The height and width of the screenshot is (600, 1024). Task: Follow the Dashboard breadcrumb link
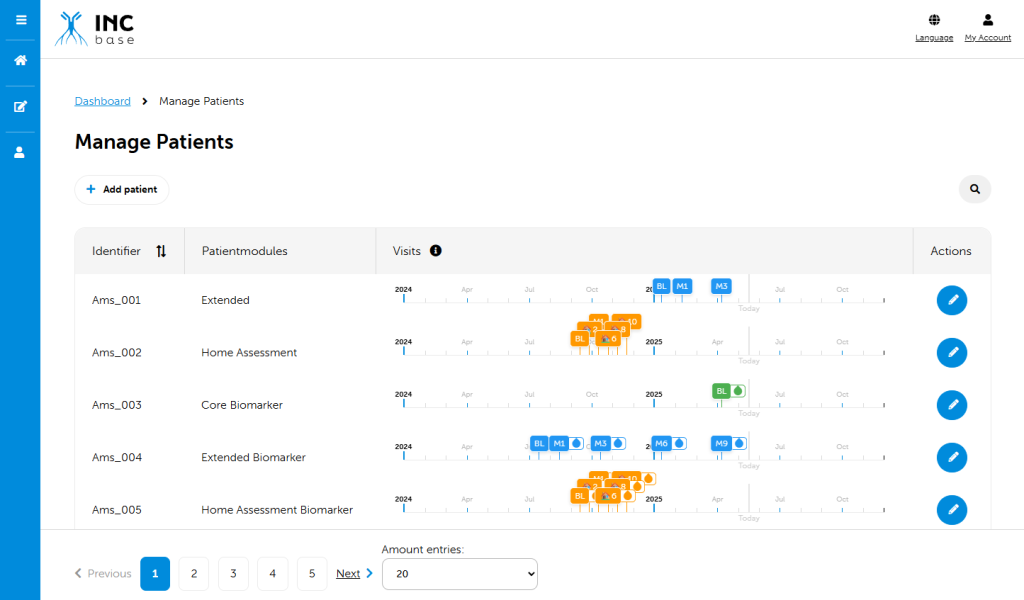102,101
